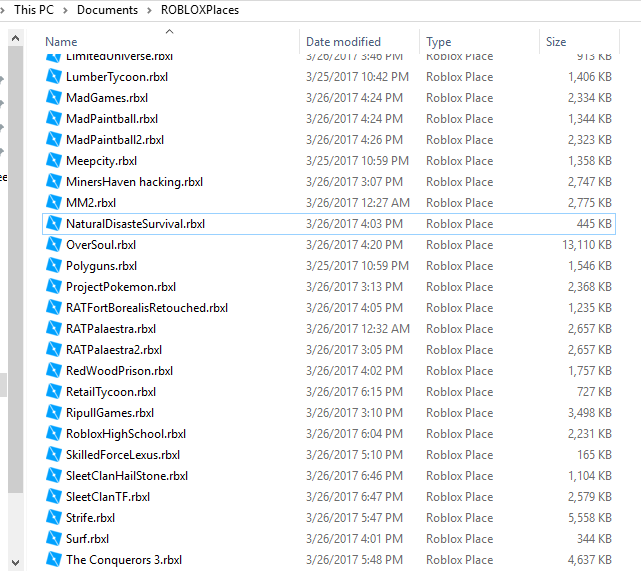This screenshot has height=575, width=641.
Task: Click the RetailTycoon.rbxl file icon
Action: point(54,392)
